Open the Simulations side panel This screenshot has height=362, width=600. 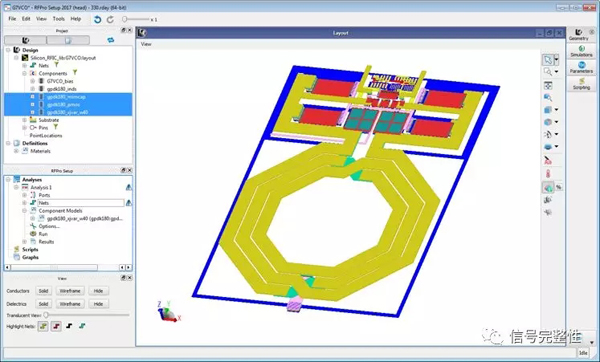tap(581, 51)
